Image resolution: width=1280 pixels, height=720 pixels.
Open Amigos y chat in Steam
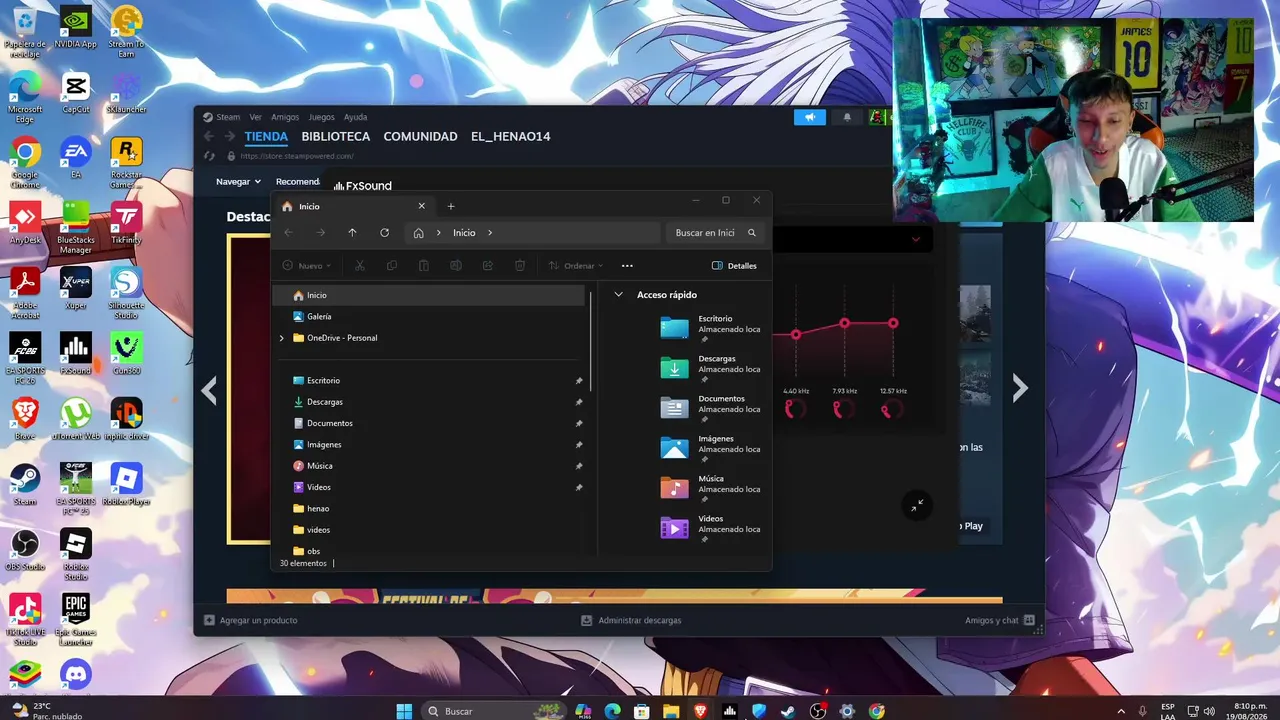[x=1000, y=620]
